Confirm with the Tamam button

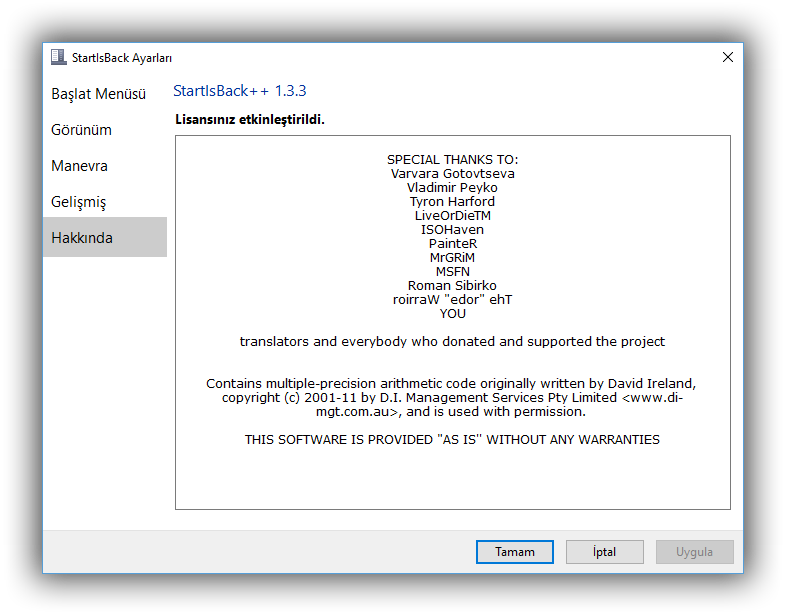515,552
